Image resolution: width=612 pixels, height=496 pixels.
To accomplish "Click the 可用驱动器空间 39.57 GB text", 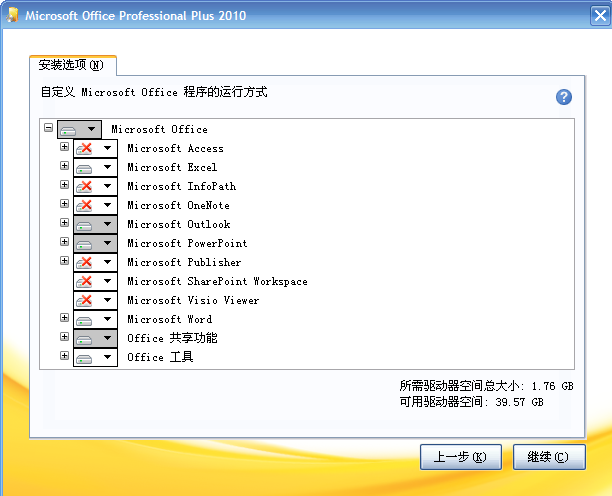I will point(471,402).
